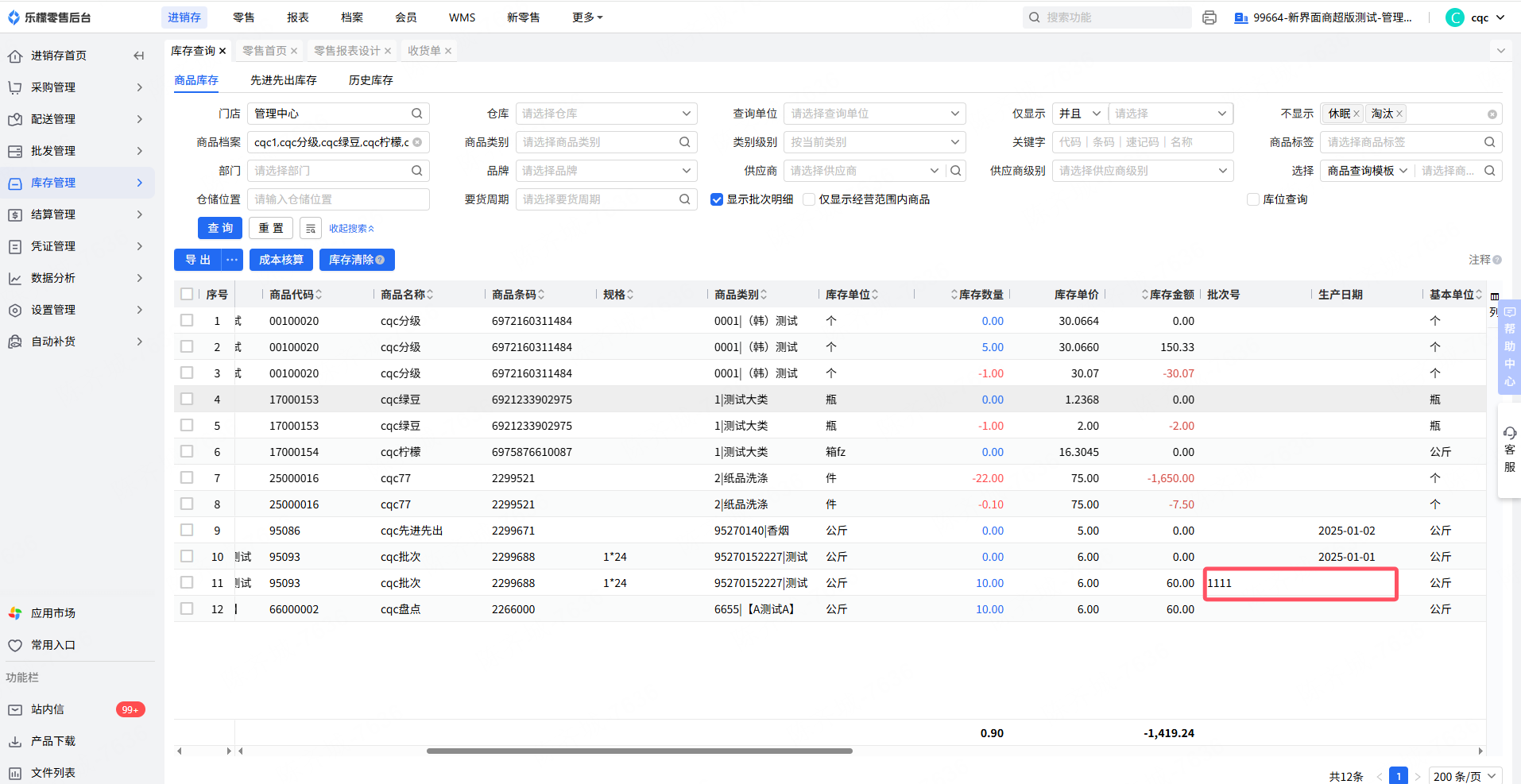Toggle select-all checkbox in table header
Image resolution: width=1521 pixels, height=784 pixels.
coord(187,294)
